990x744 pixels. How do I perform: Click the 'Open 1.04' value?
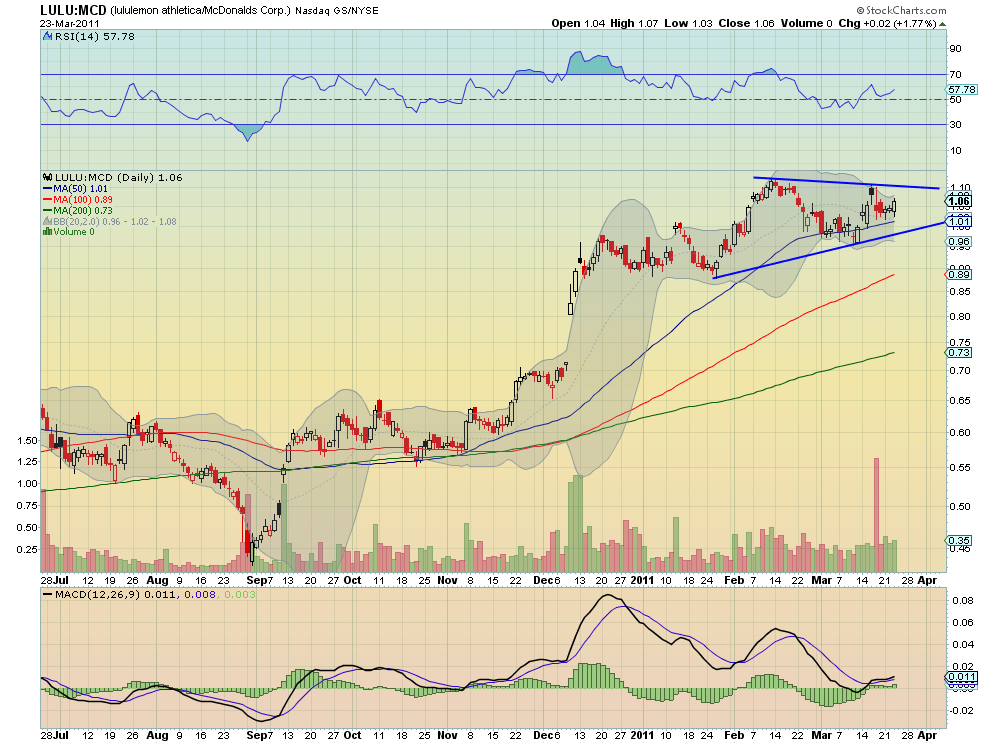[x=578, y=23]
